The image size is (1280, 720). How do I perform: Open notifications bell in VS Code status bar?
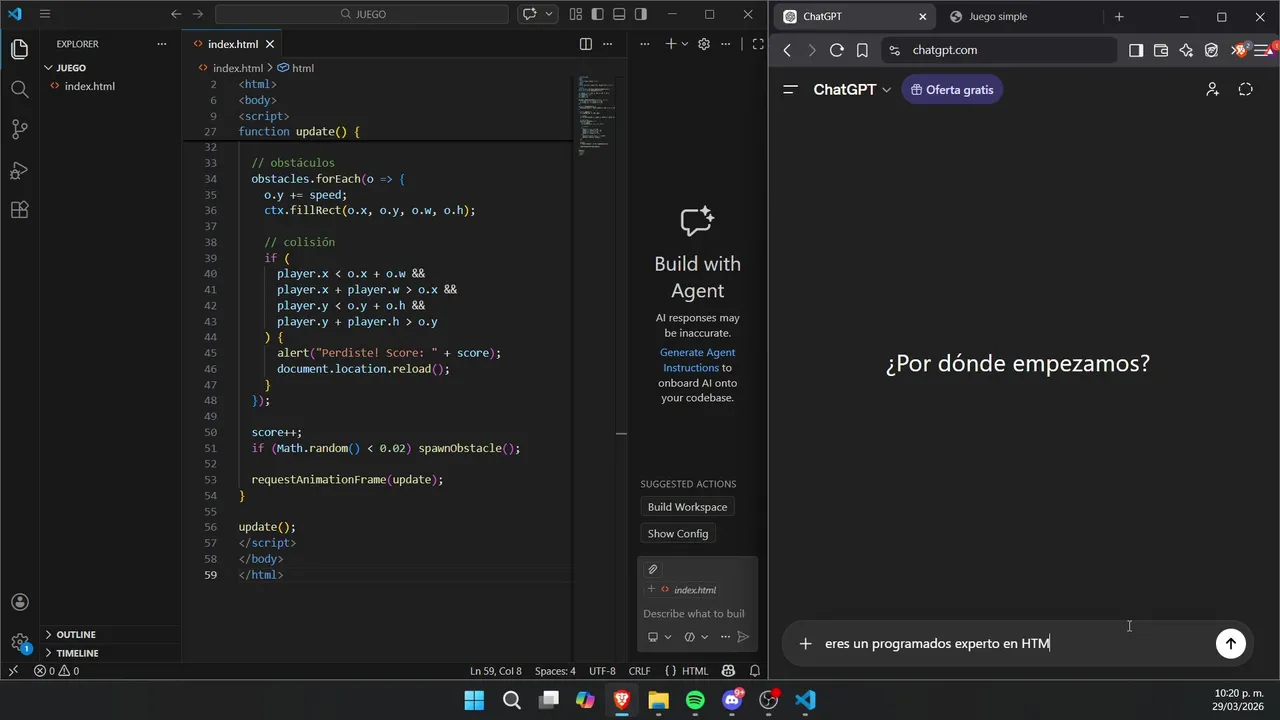pyautogui.click(x=755, y=671)
